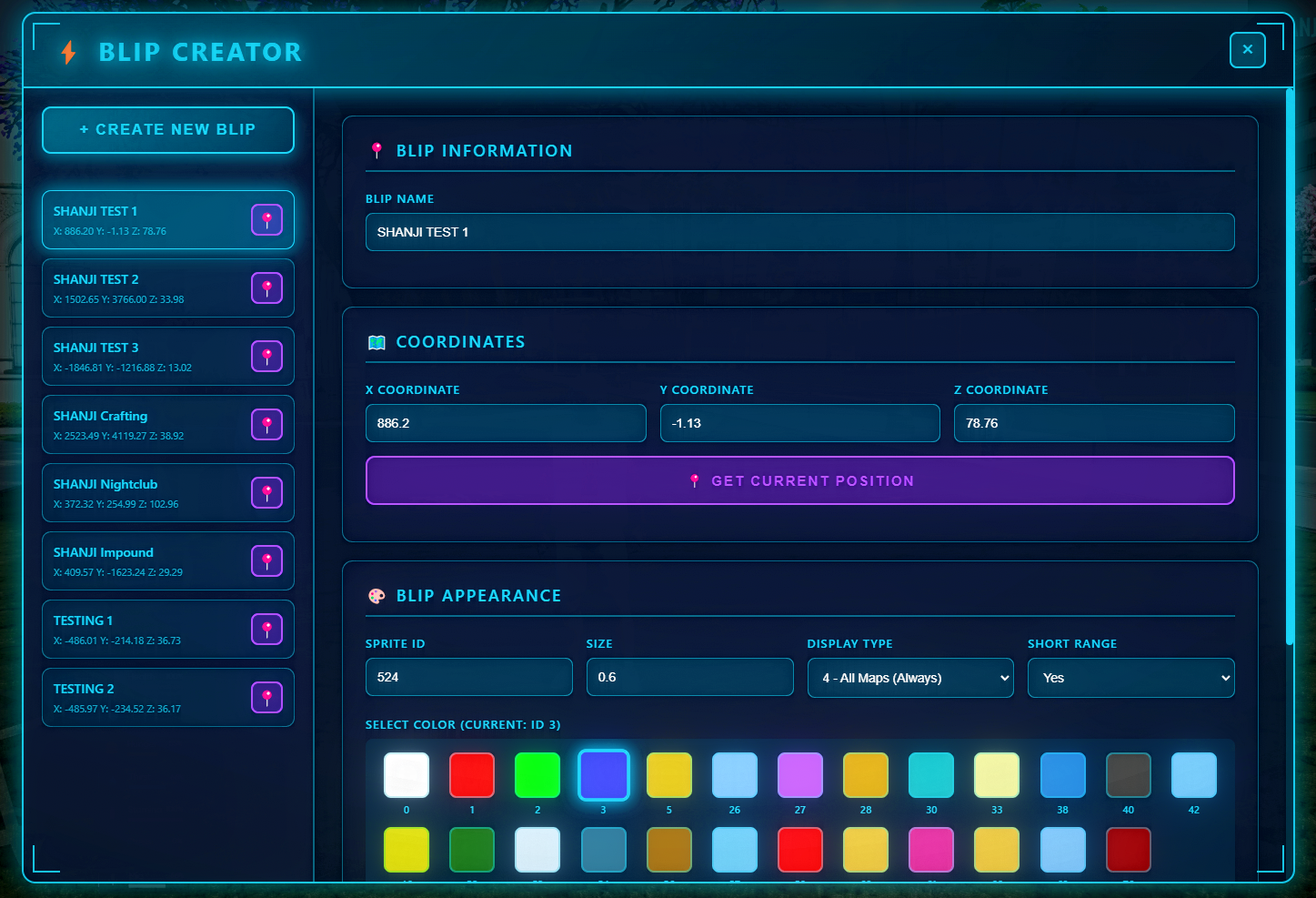Open the Display Type dropdown

coord(910,678)
